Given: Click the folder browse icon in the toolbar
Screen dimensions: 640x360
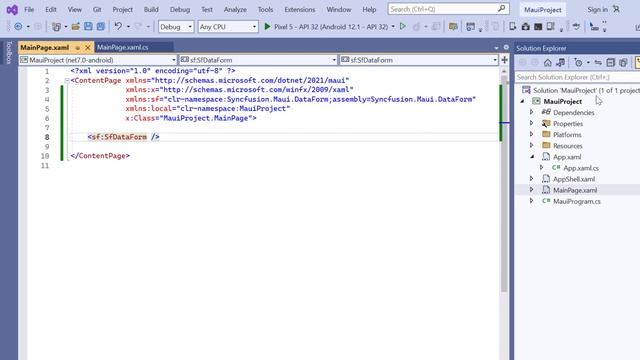Looking at the screenshot, I should coord(453,27).
